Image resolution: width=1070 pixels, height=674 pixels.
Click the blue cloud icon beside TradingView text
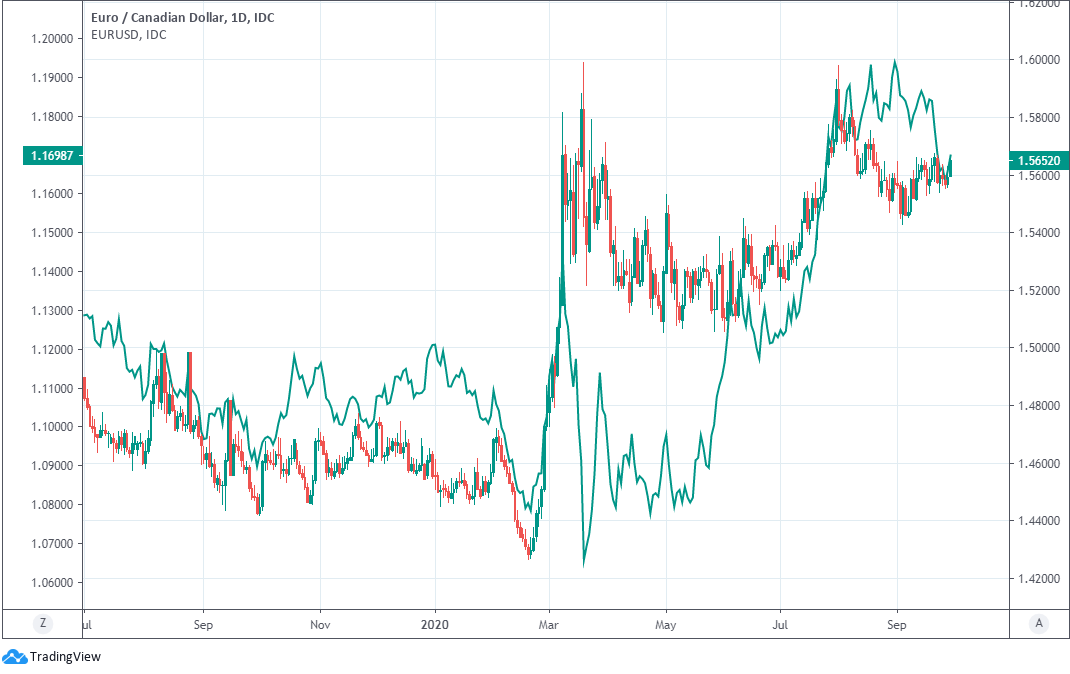pos(17,657)
